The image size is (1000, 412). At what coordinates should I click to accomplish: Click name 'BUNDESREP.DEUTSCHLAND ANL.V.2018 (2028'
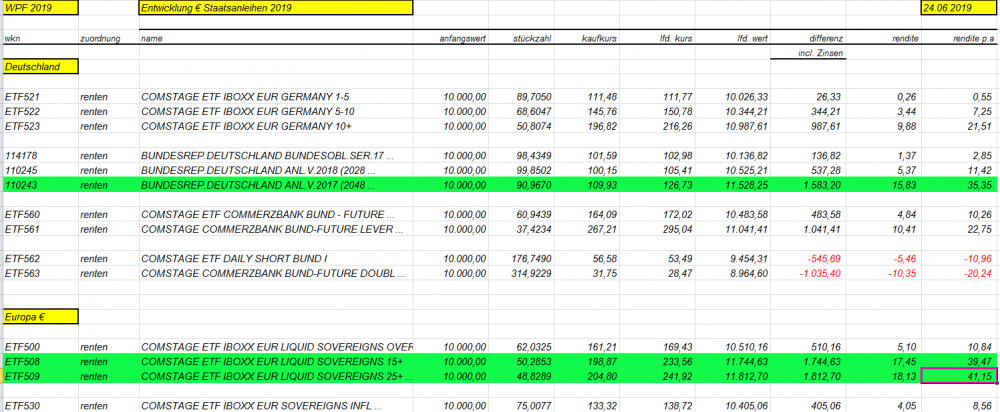click(x=258, y=171)
